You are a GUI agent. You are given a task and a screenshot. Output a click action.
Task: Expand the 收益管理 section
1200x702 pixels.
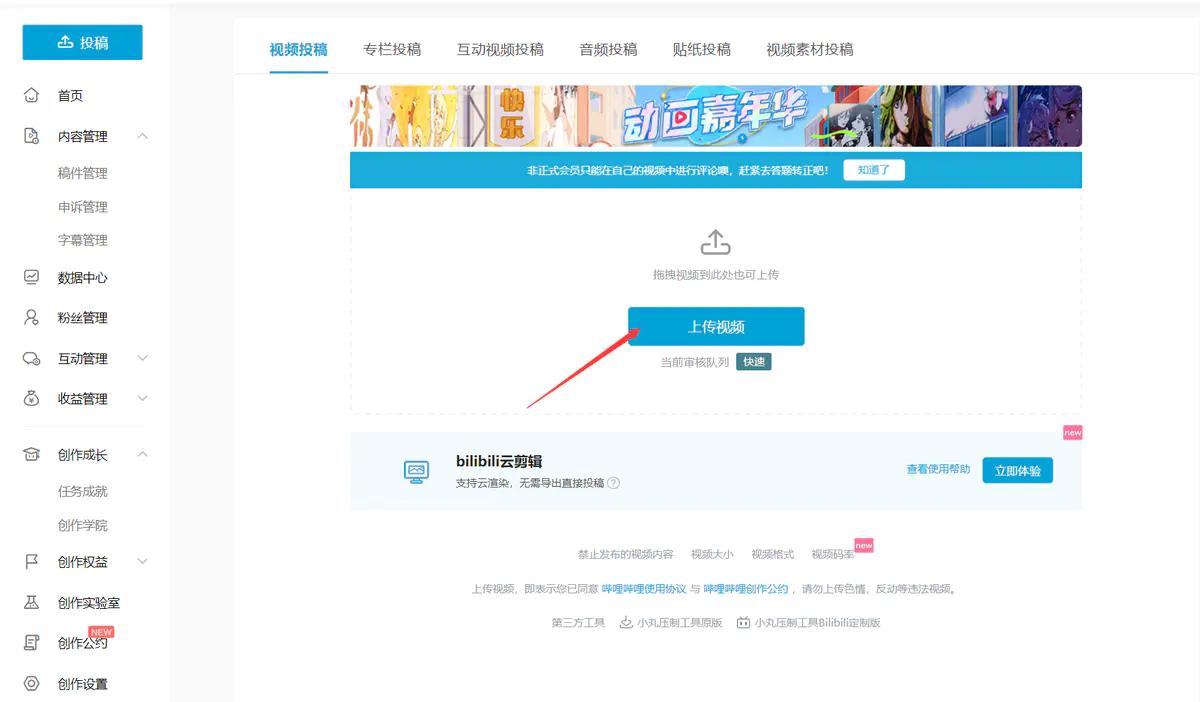(143, 398)
